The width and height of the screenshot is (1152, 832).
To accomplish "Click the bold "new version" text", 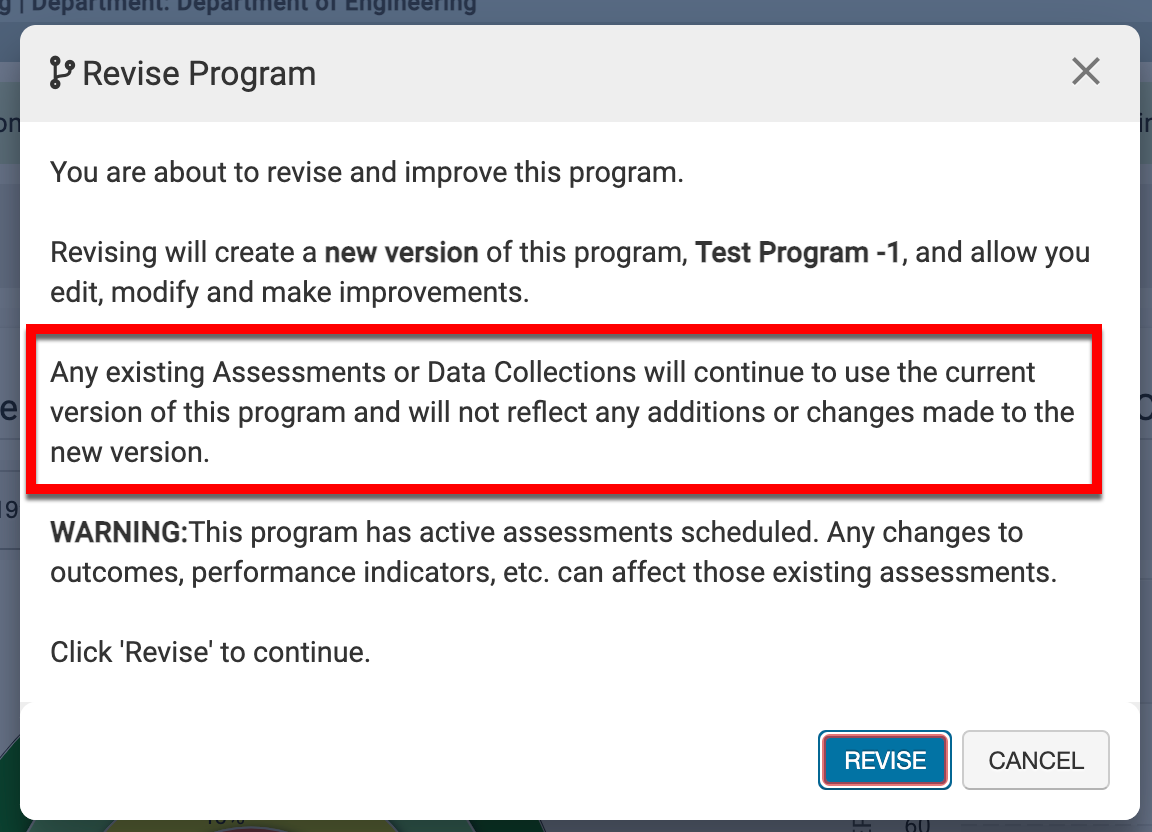I will (401, 252).
